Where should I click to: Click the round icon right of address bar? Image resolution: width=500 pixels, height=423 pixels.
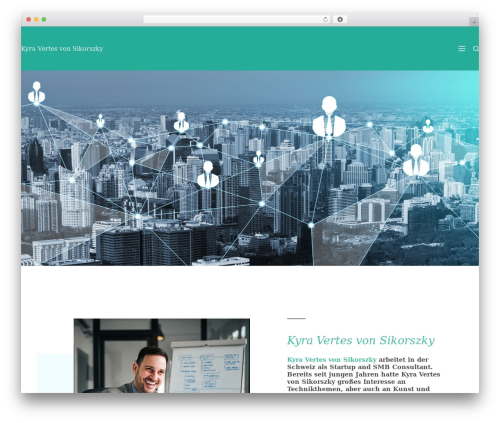pyautogui.click(x=340, y=20)
